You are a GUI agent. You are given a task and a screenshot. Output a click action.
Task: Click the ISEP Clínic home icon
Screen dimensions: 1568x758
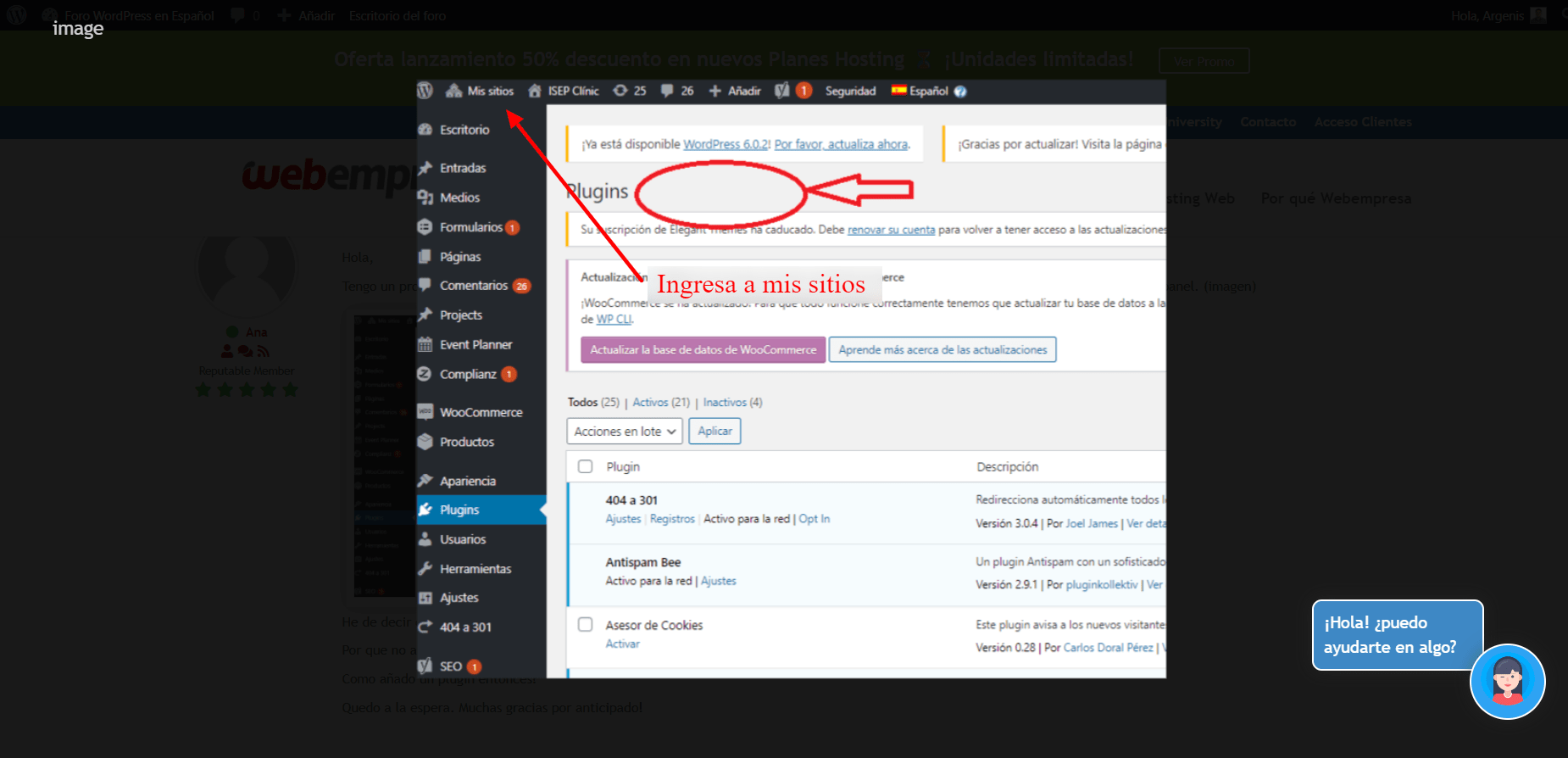click(x=535, y=91)
